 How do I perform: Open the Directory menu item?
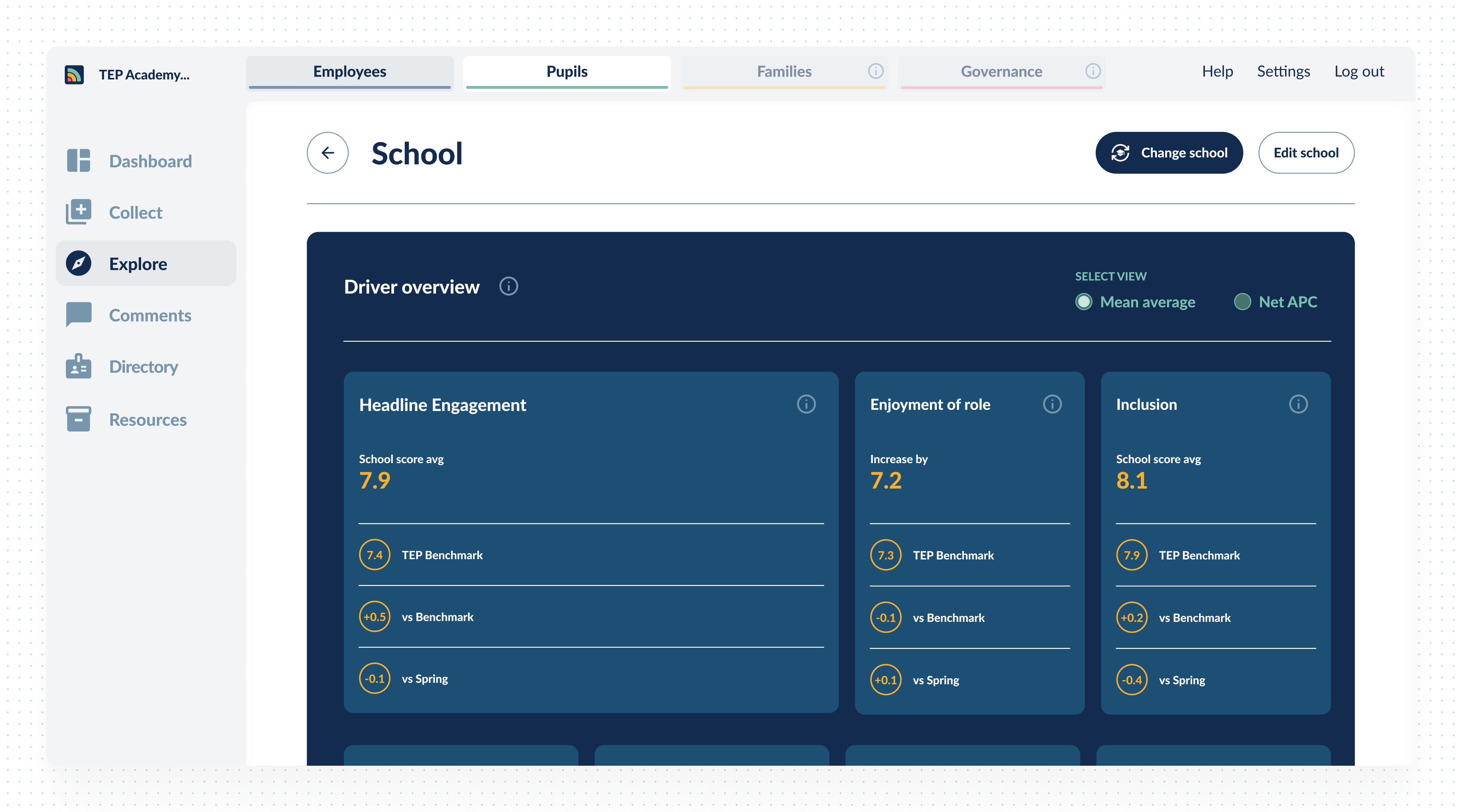point(147,367)
